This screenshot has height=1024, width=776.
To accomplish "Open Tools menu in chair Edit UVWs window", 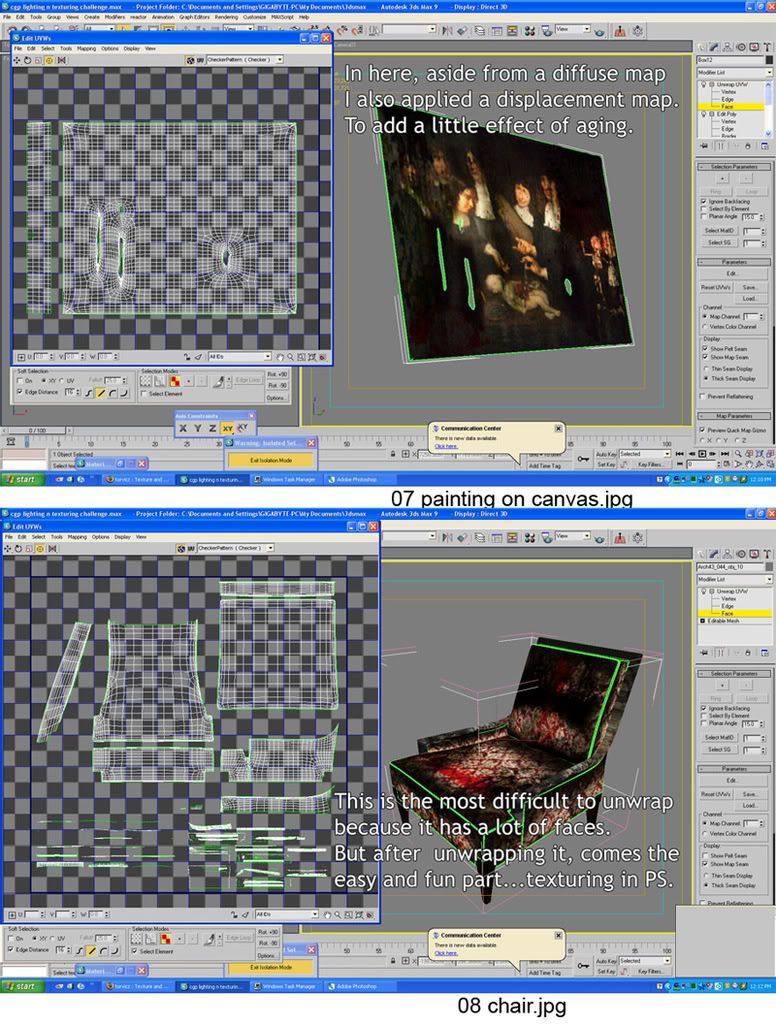I will coord(57,537).
